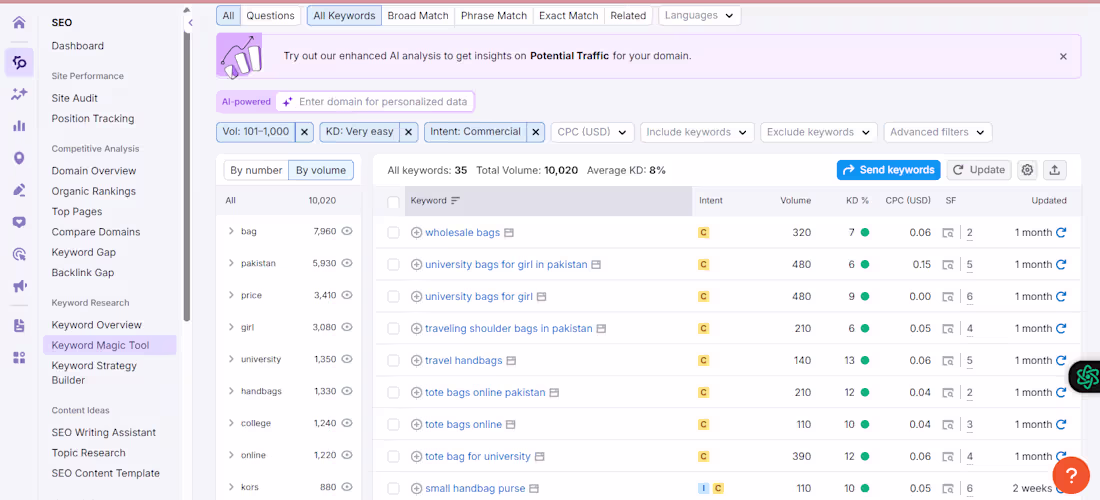Open the tote bag for university link

click(478, 457)
